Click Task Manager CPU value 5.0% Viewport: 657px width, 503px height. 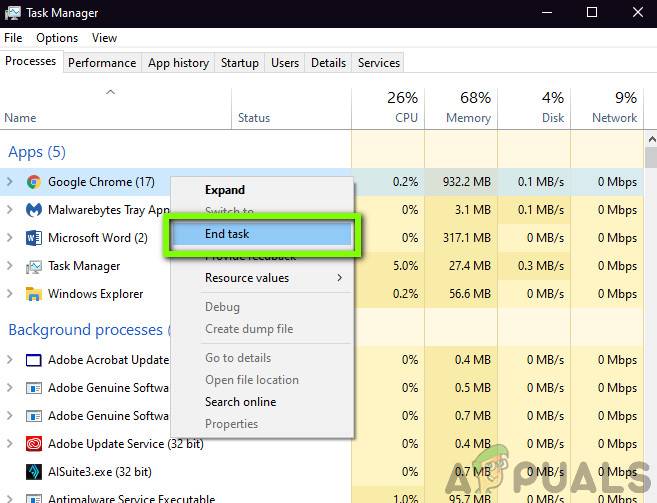coord(406,266)
